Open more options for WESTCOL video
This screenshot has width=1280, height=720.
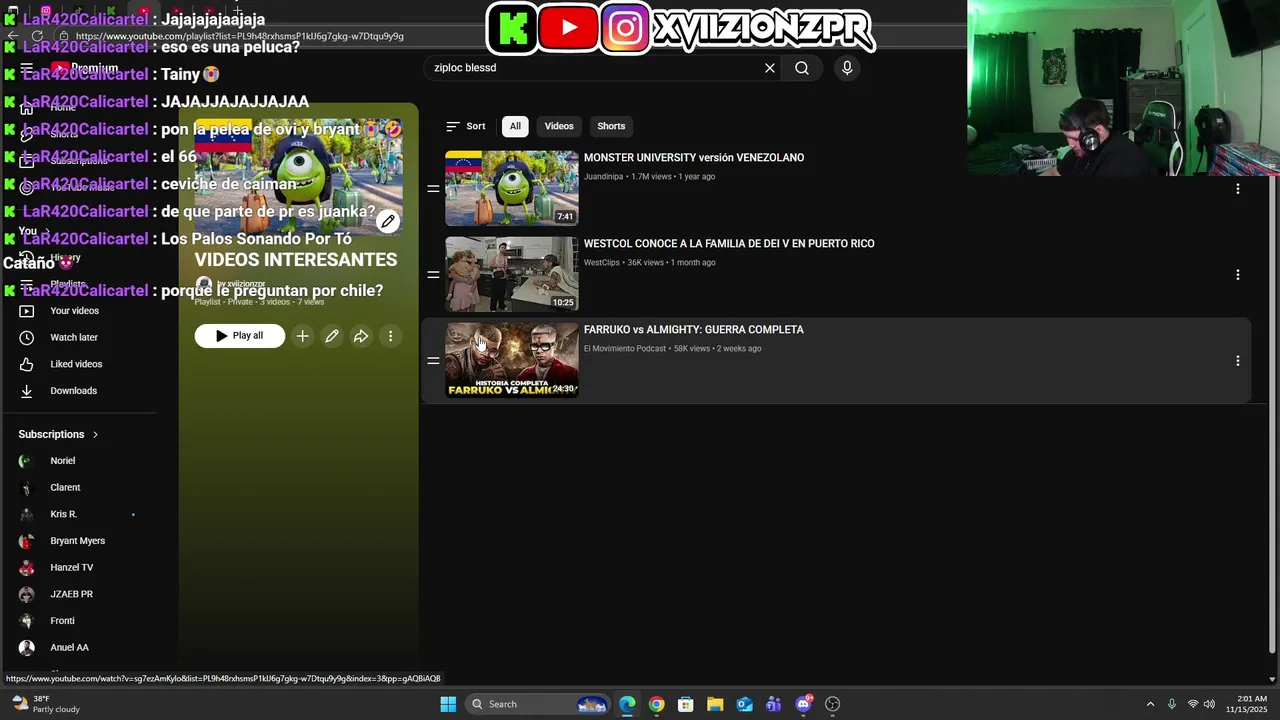[1238, 275]
